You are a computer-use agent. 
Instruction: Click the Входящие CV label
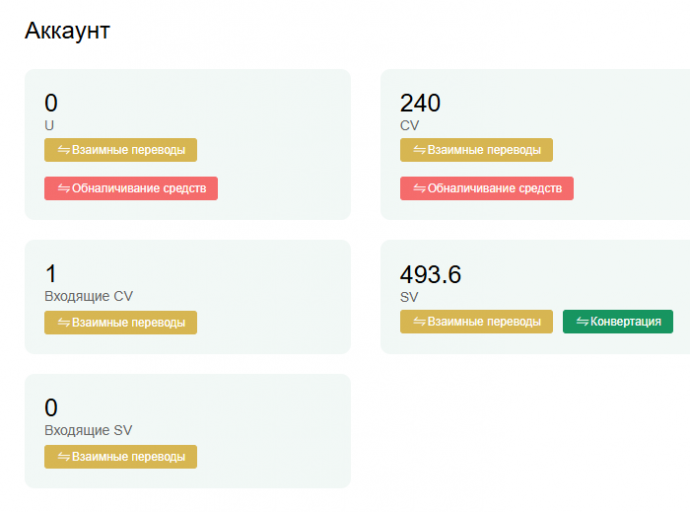coord(88,296)
